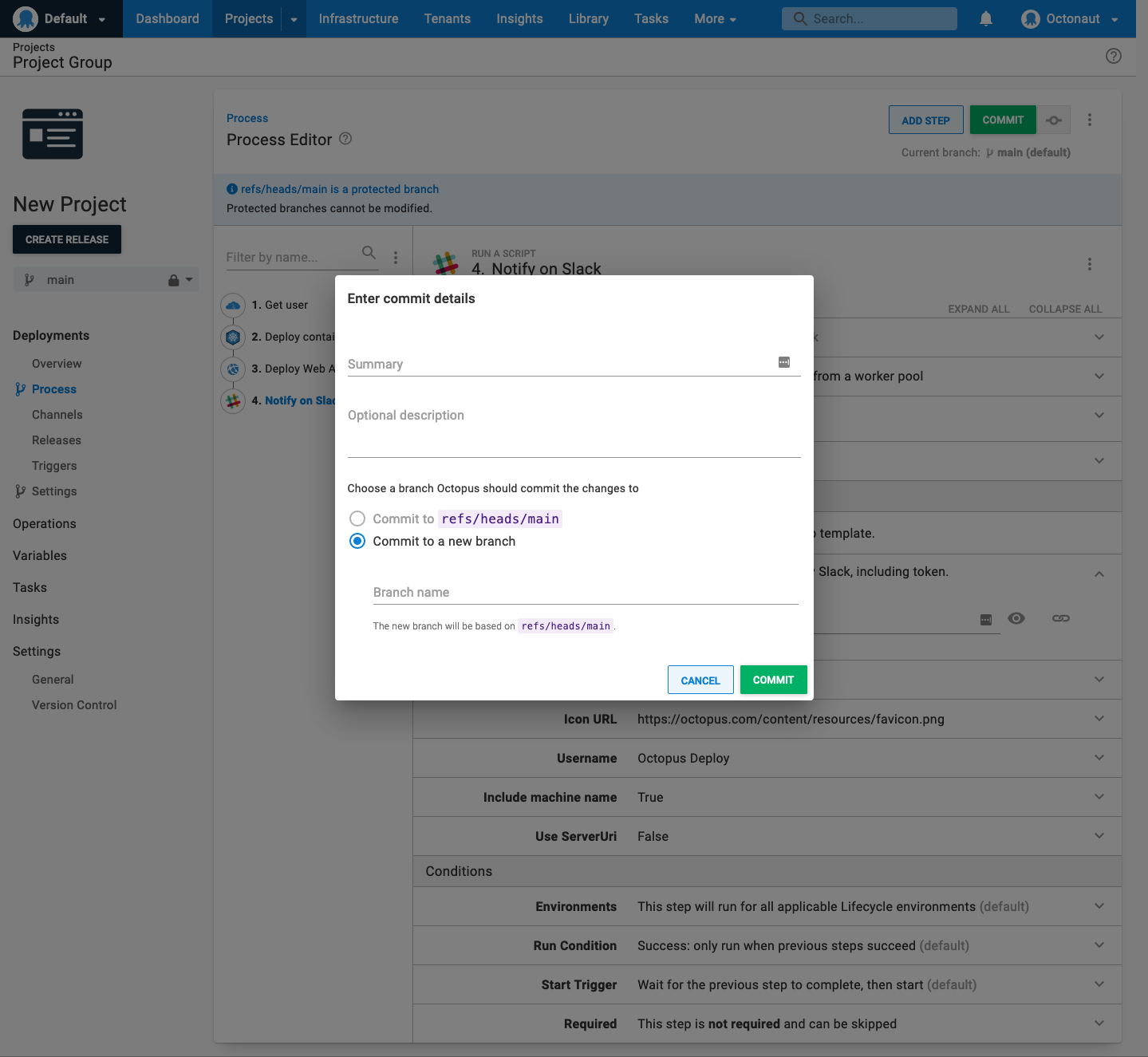Reveal the Slack token with the eye icon

(1016, 618)
